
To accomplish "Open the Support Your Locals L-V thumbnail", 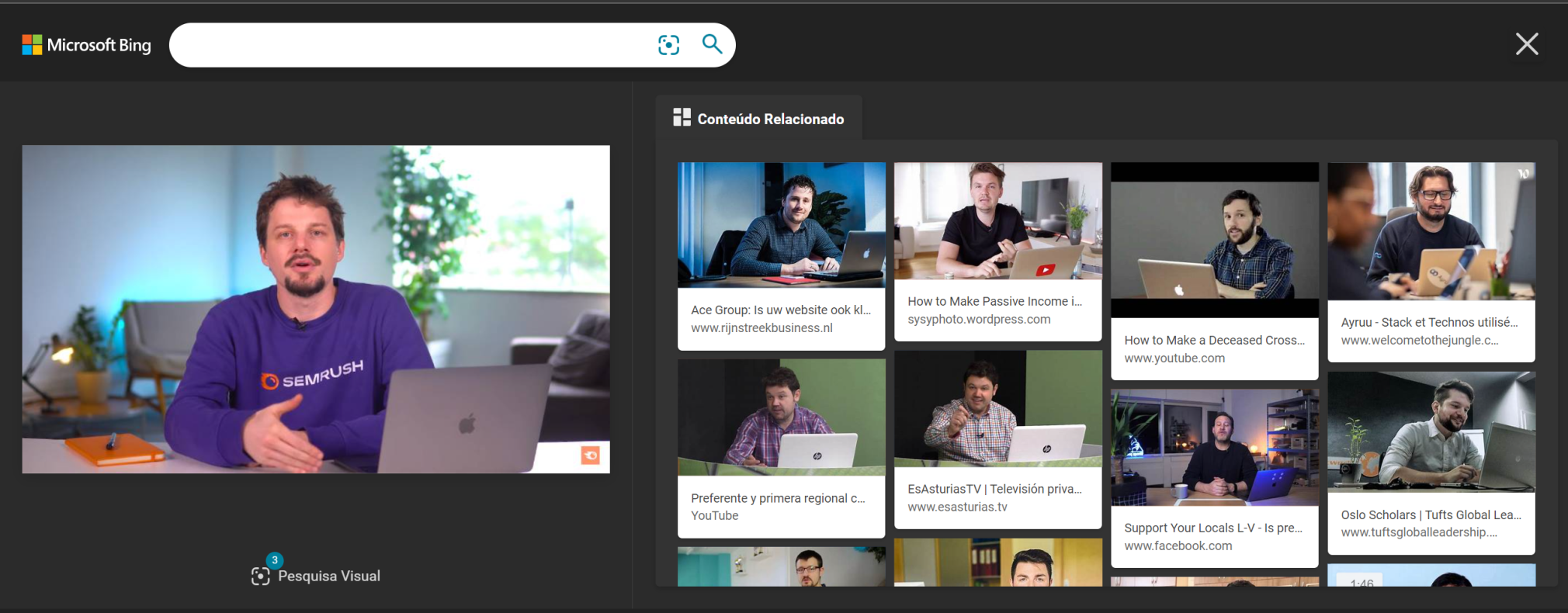I will tap(1214, 448).
